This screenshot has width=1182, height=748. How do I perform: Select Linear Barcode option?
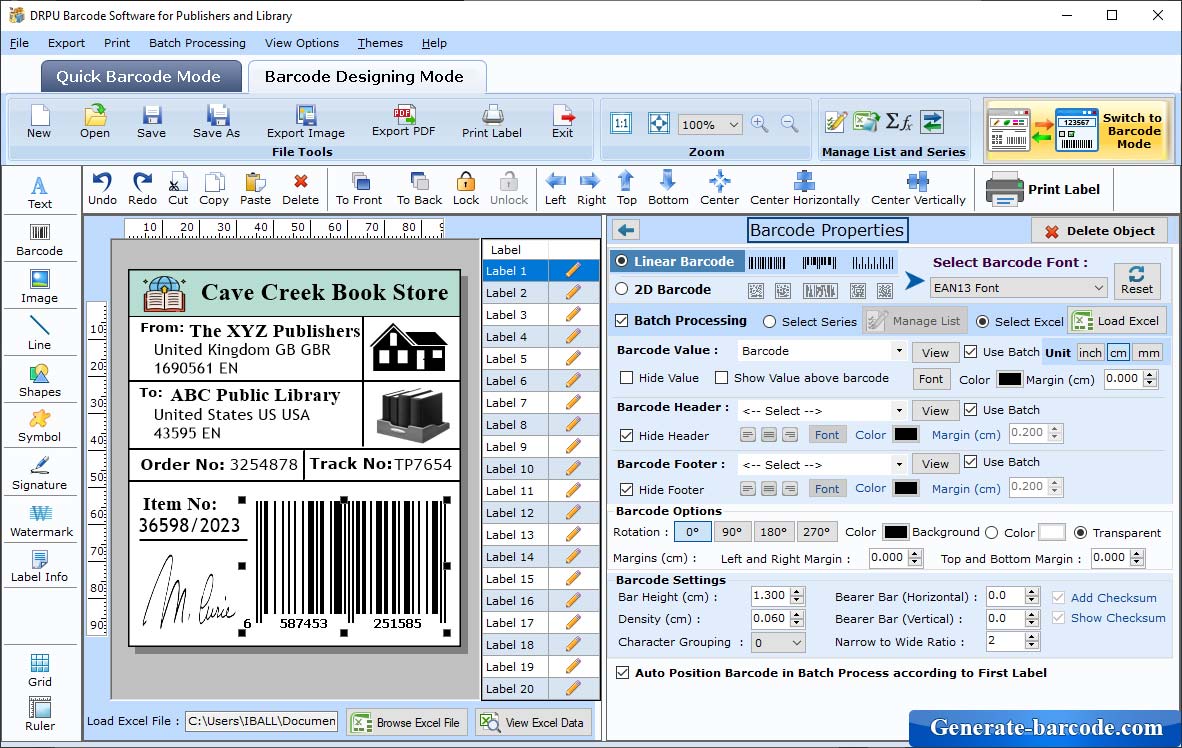tap(675, 262)
